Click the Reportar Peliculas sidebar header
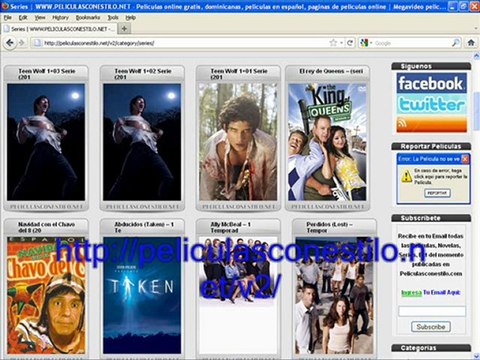Screen dimensions: 480x360 click(431, 146)
